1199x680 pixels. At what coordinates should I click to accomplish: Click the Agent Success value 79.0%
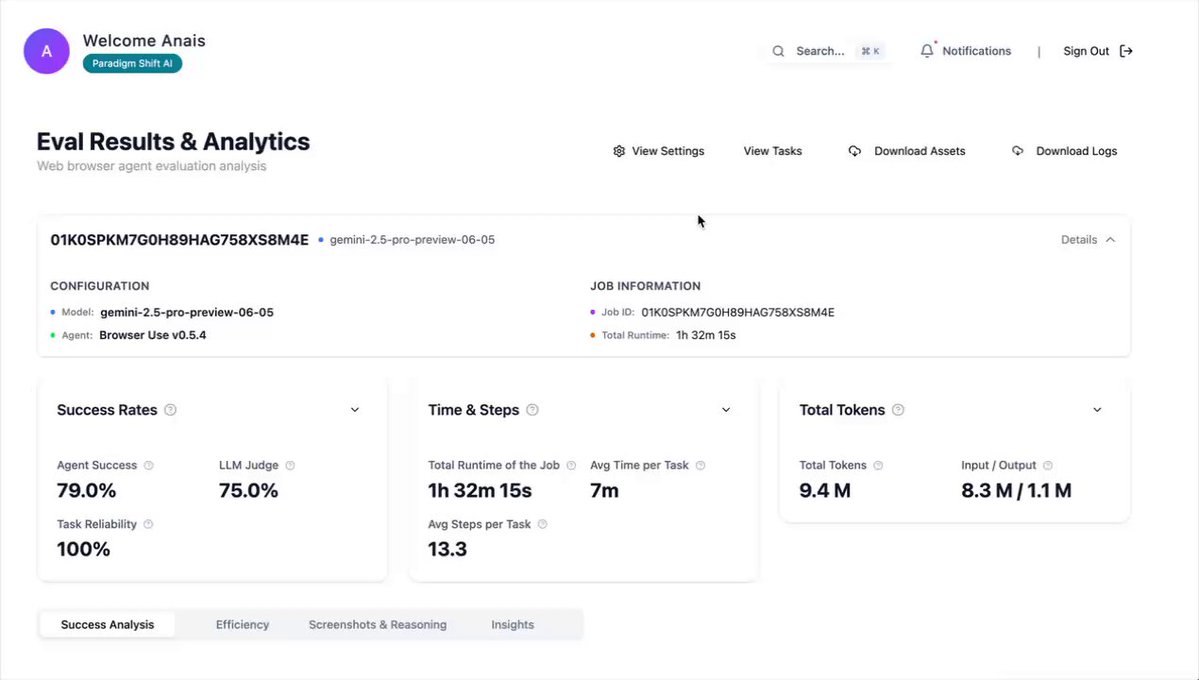tap(86, 490)
